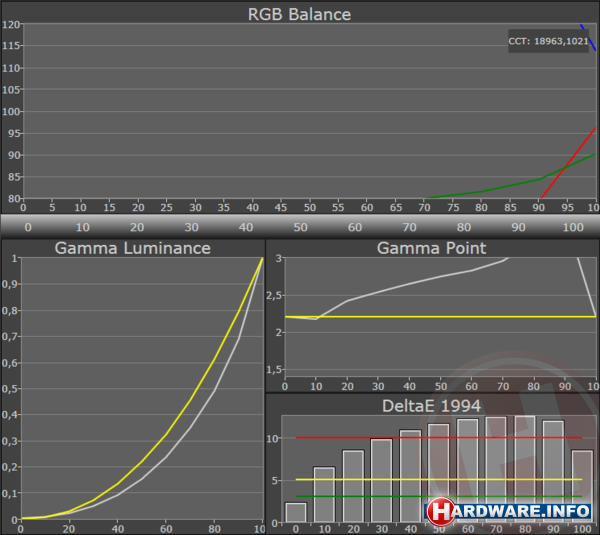Select the 30 step on the grayscale strip
Image resolution: width=600 pixels, height=535 pixels.
(191, 227)
